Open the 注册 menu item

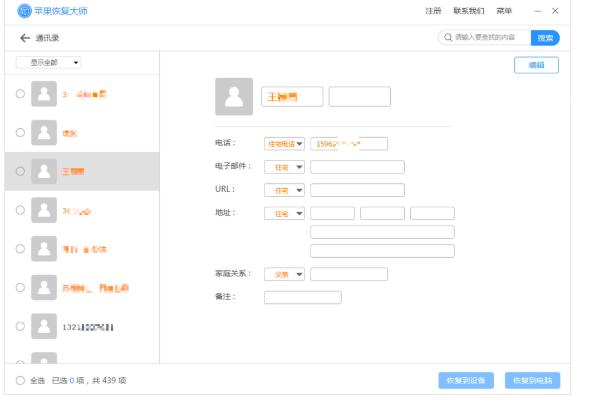(x=433, y=11)
